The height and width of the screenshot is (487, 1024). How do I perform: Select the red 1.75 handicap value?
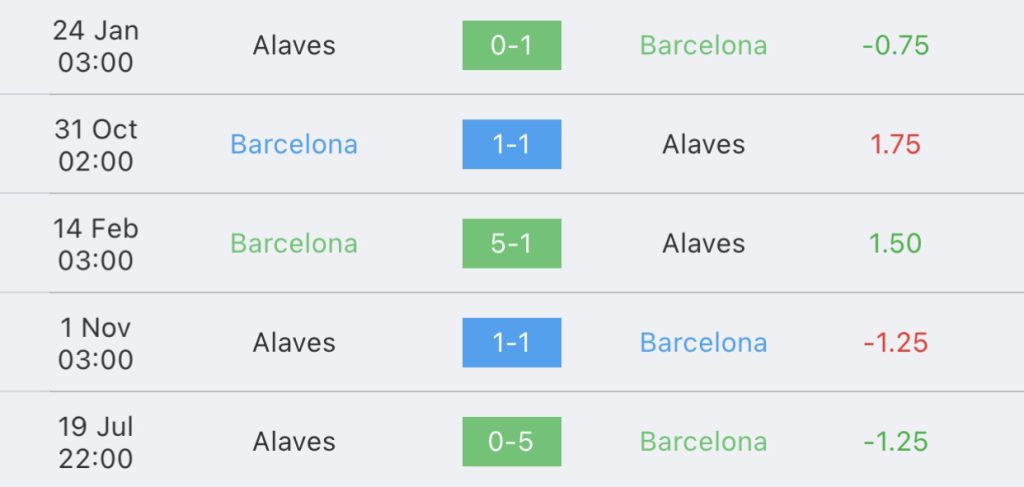pyautogui.click(x=895, y=144)
